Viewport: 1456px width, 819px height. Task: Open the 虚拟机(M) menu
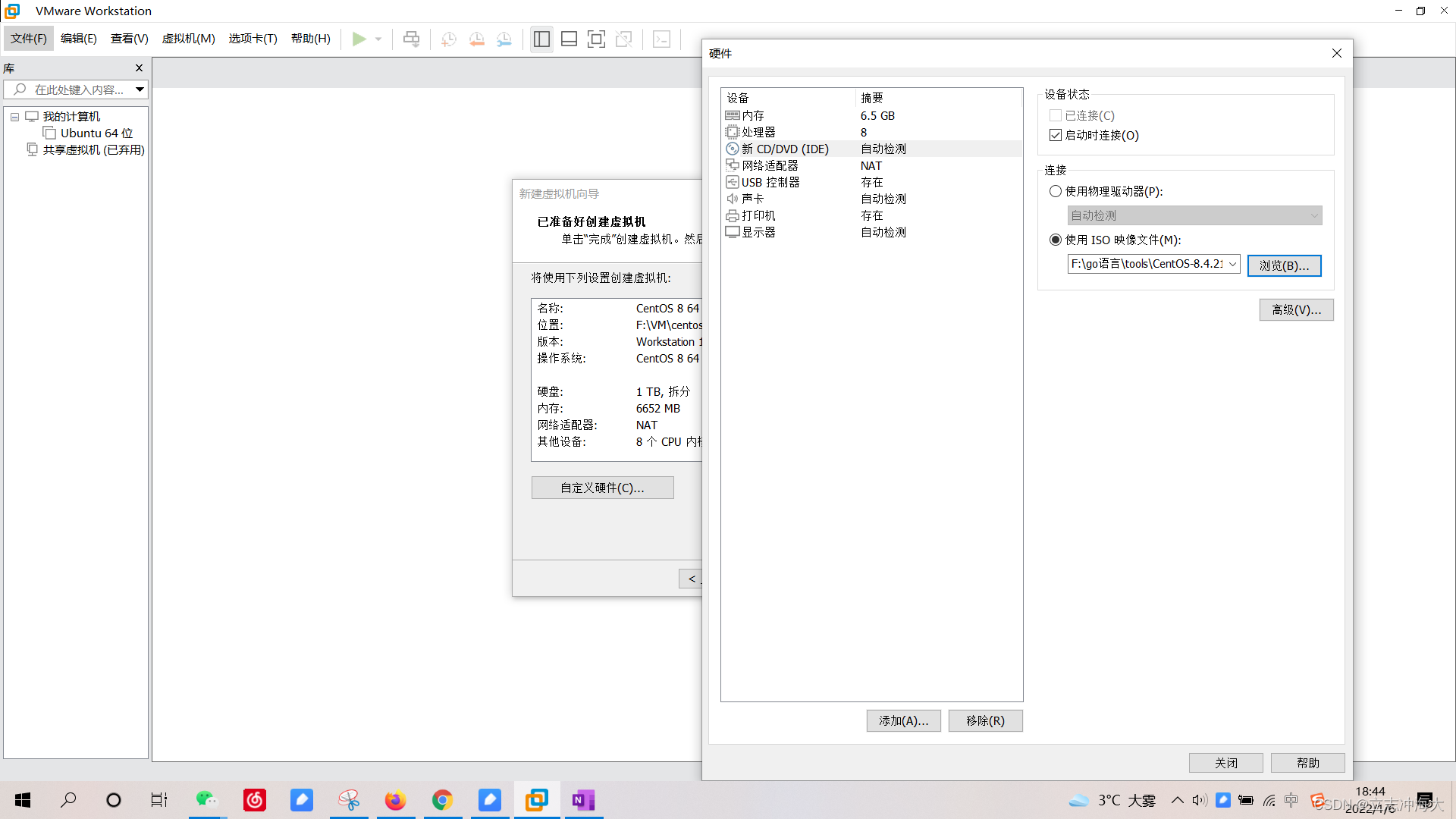pyautogui.click(x=188, y=39)
